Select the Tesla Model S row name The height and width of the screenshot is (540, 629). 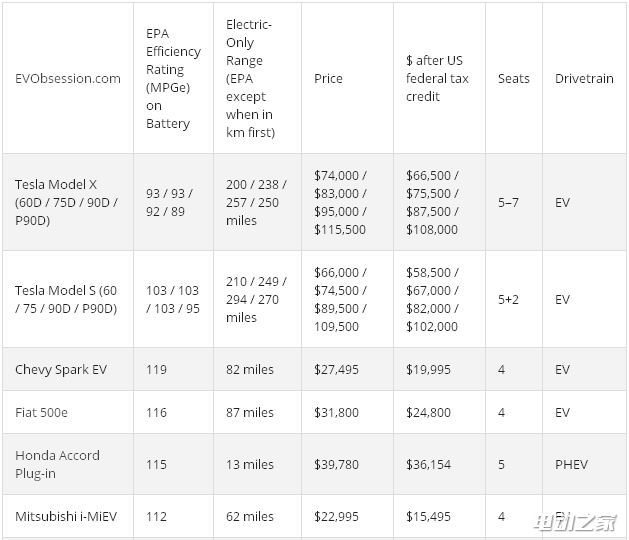[66, 299]
